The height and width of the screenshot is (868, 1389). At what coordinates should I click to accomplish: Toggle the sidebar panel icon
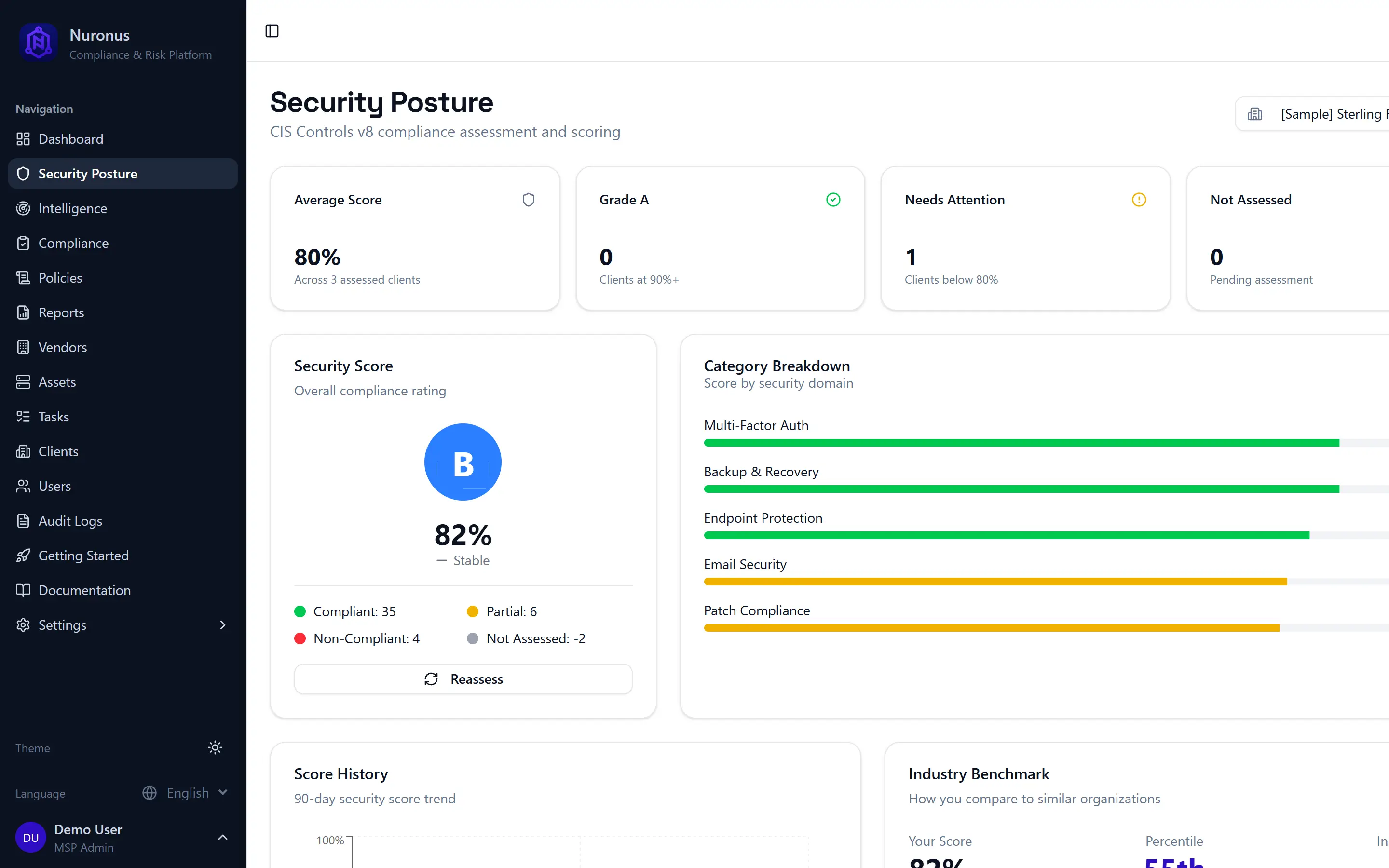(x=272, y=31)
